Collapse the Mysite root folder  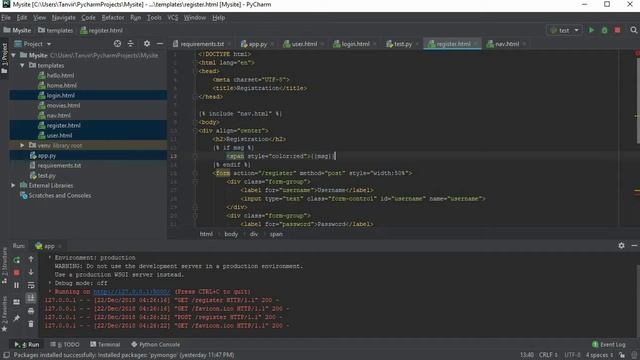pyautogui.click(x=13, y=55)
